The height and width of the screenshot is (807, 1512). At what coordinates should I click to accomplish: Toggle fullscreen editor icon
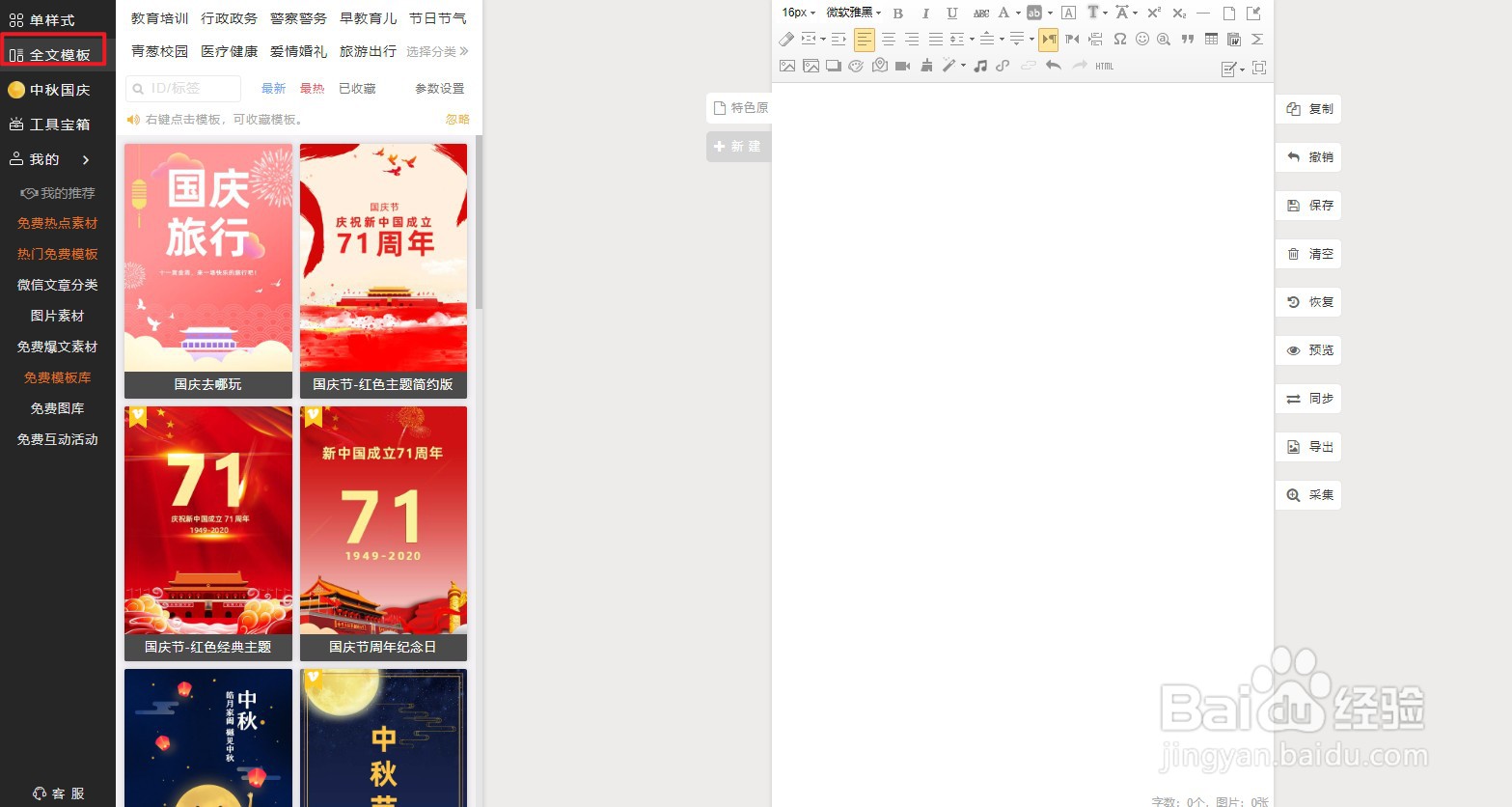coord(1259,68)
